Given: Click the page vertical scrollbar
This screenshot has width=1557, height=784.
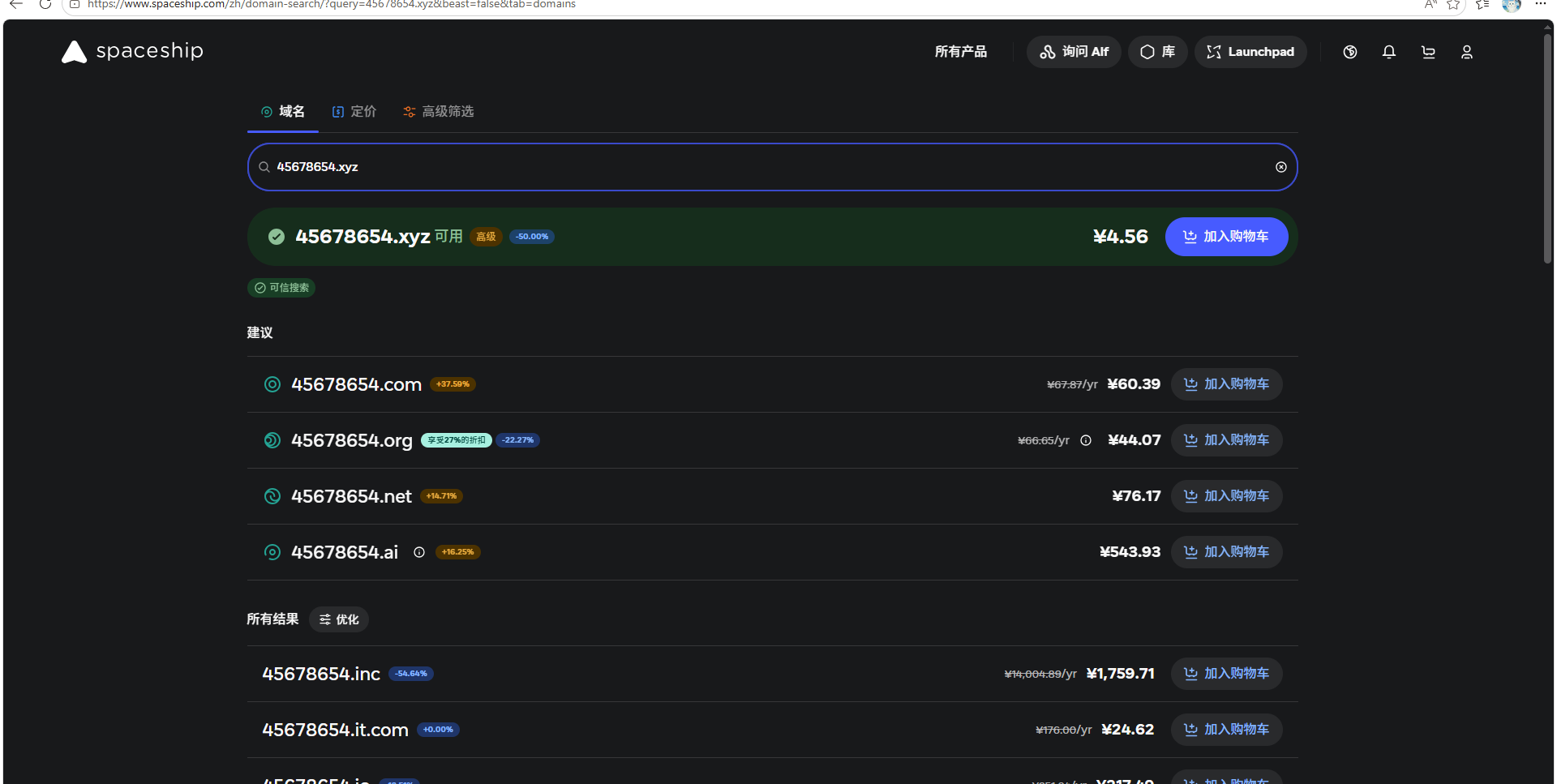Looking at the screenshot, I should pos(1547,148).
